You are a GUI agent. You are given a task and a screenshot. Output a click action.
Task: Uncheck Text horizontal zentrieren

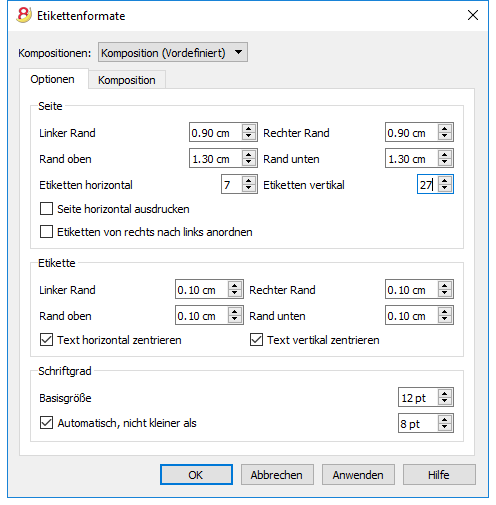(46, 340)
